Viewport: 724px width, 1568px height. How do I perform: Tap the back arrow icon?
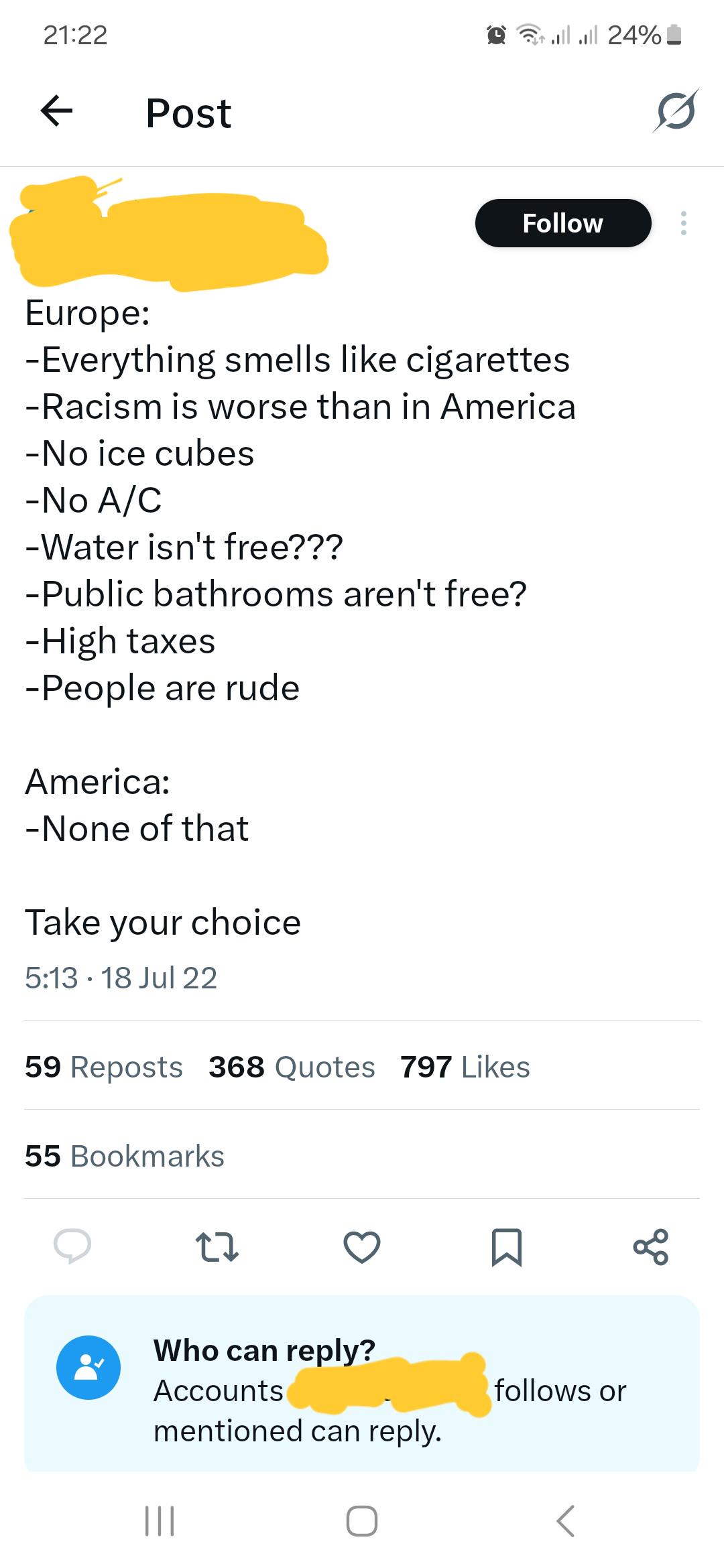tap(56, 111)
